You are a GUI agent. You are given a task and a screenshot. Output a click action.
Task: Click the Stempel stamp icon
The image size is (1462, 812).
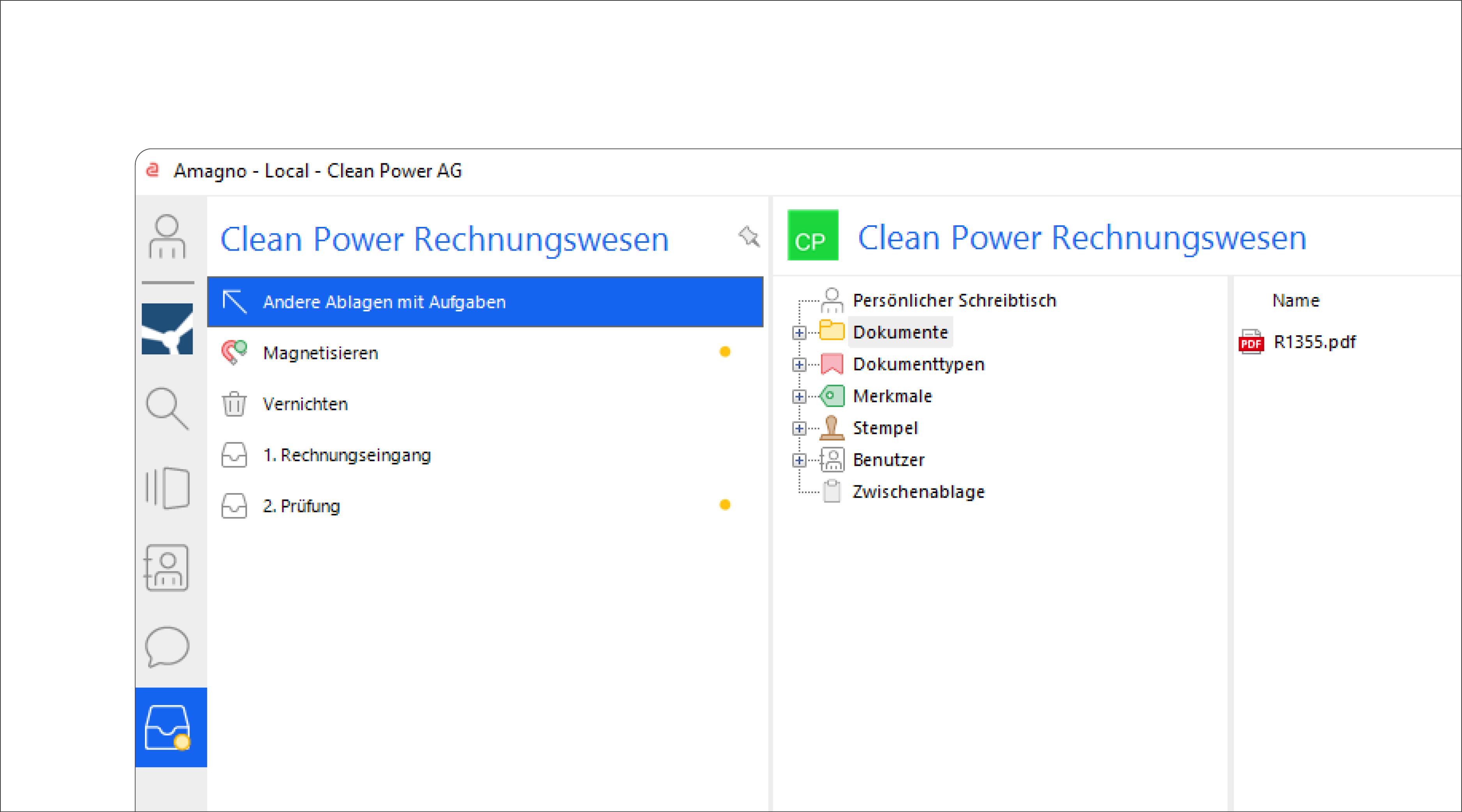832,427
